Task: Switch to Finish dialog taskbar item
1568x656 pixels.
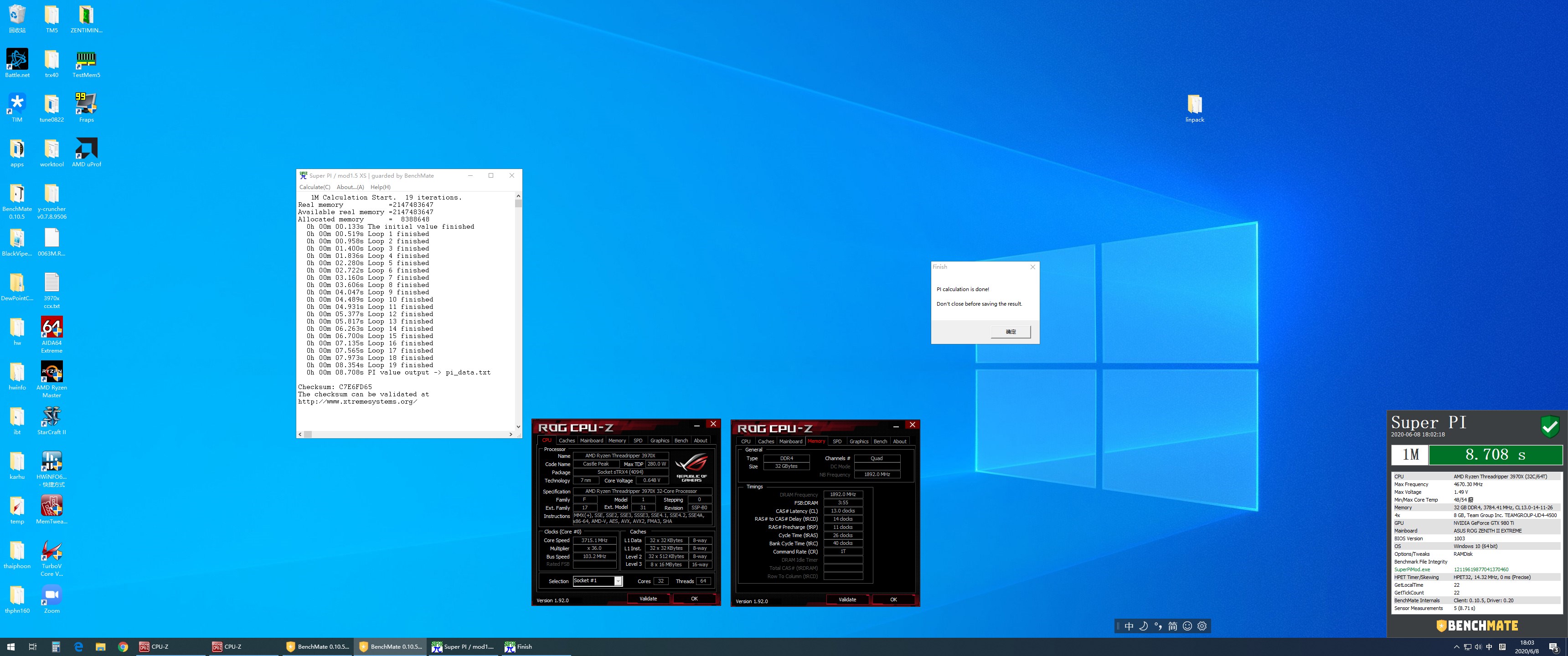Action: click(x=536, y=646)
